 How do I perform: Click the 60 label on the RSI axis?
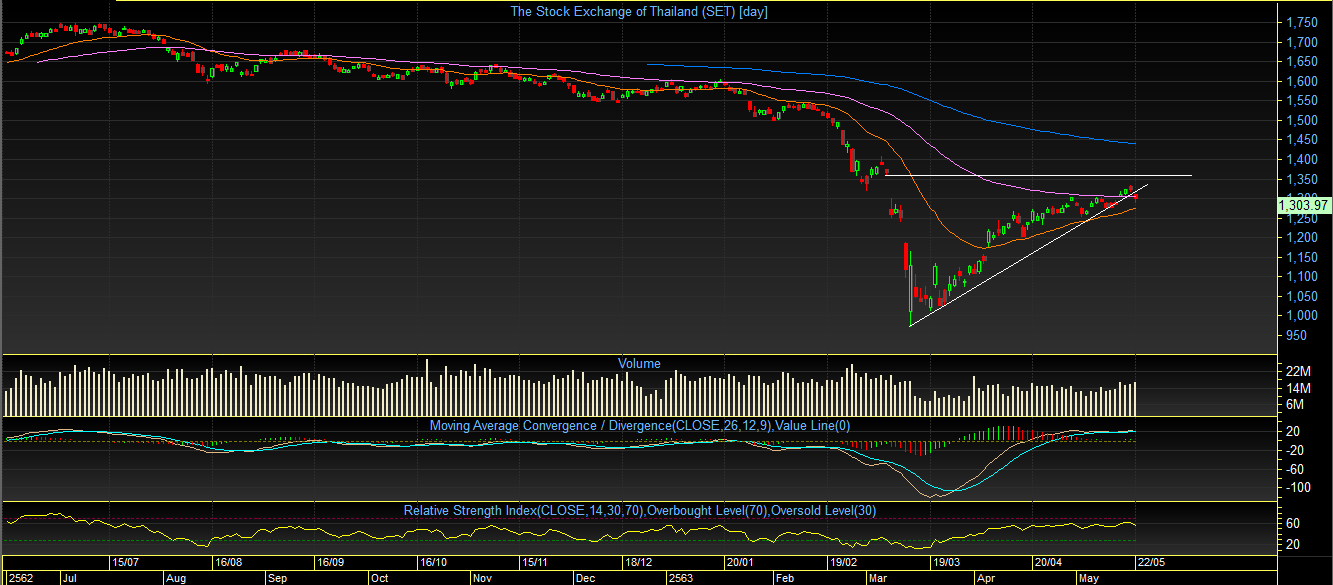(x=1292, y=524)
